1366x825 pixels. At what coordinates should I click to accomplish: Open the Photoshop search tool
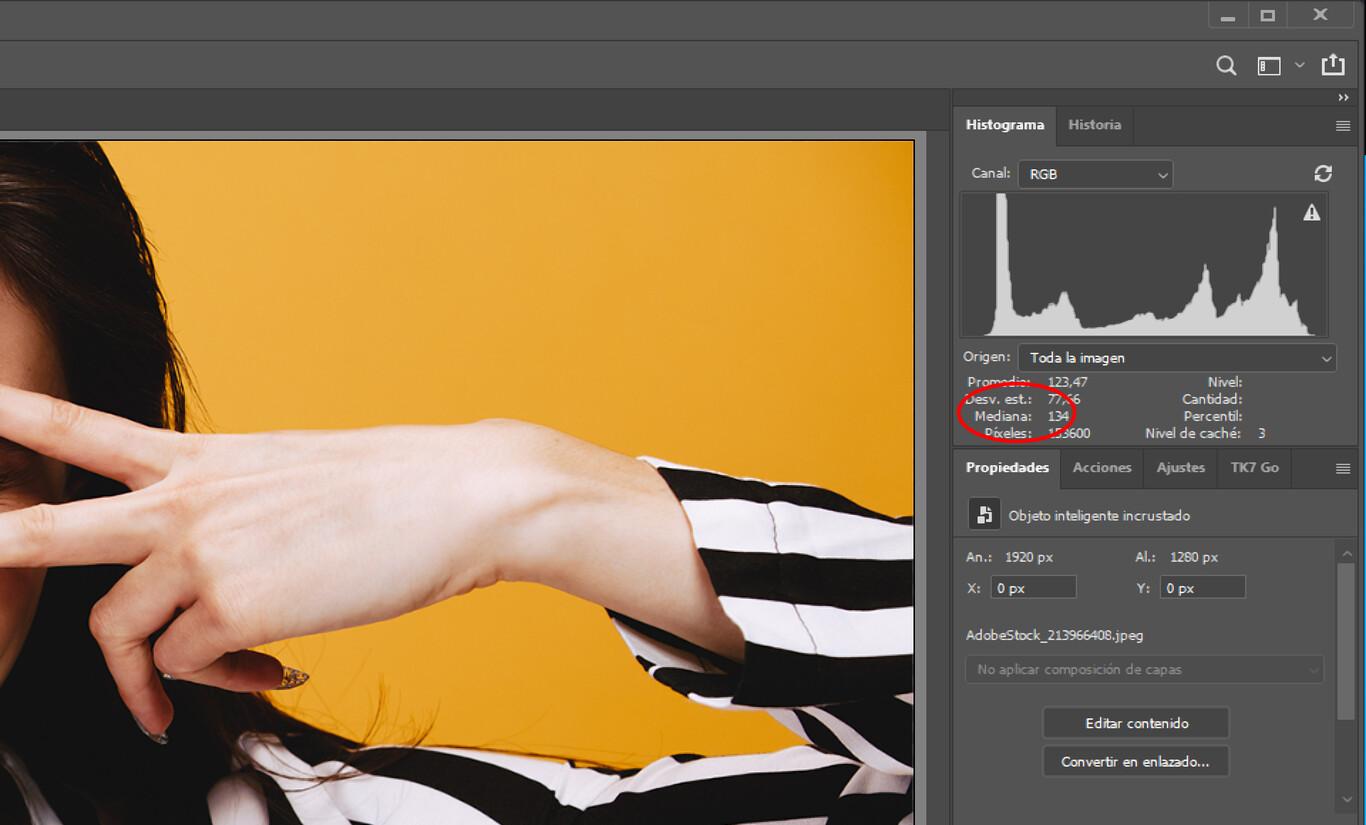(x=1225, y=65)
